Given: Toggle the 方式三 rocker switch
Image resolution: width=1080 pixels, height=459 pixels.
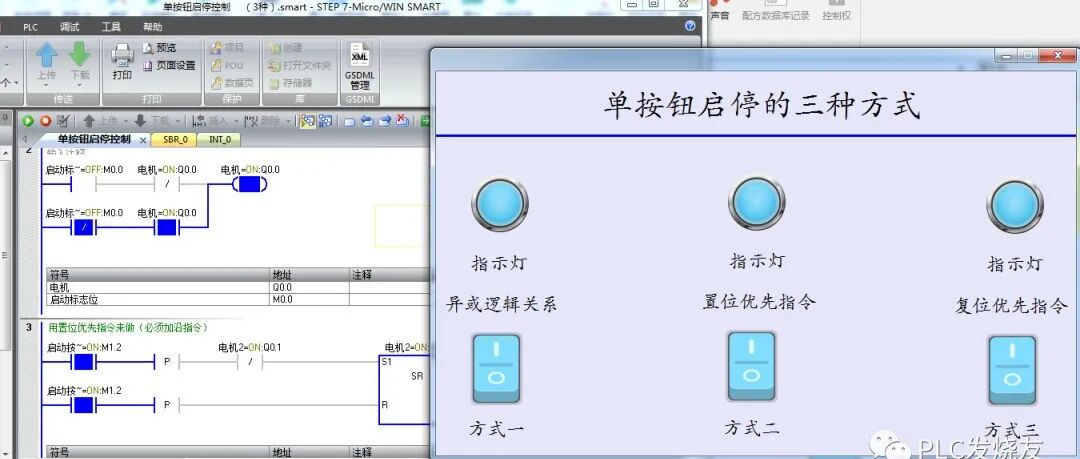Looking at the screenshot, I should click(x=1012, y=370).
